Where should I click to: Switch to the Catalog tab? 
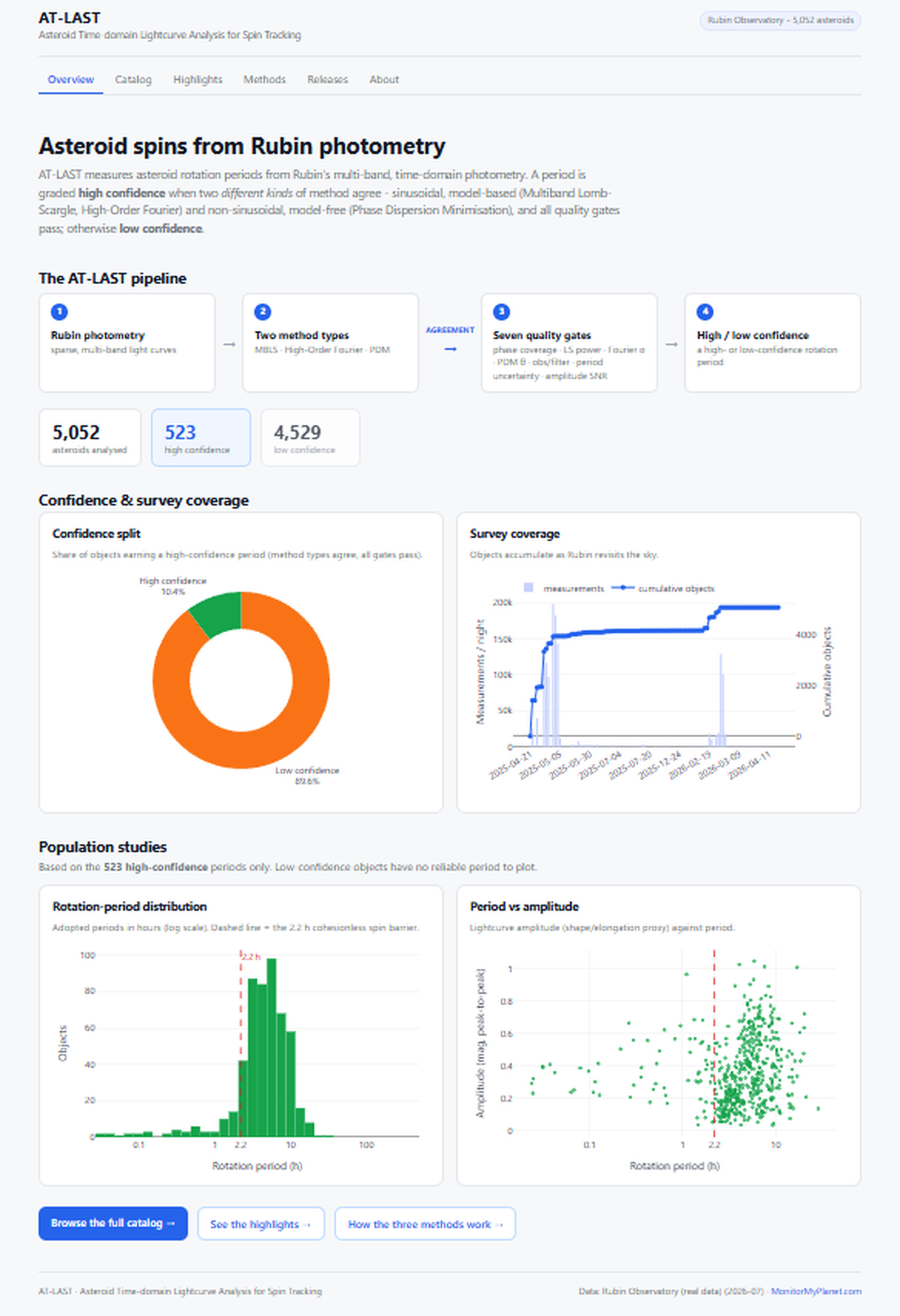[x=133, y=79]
